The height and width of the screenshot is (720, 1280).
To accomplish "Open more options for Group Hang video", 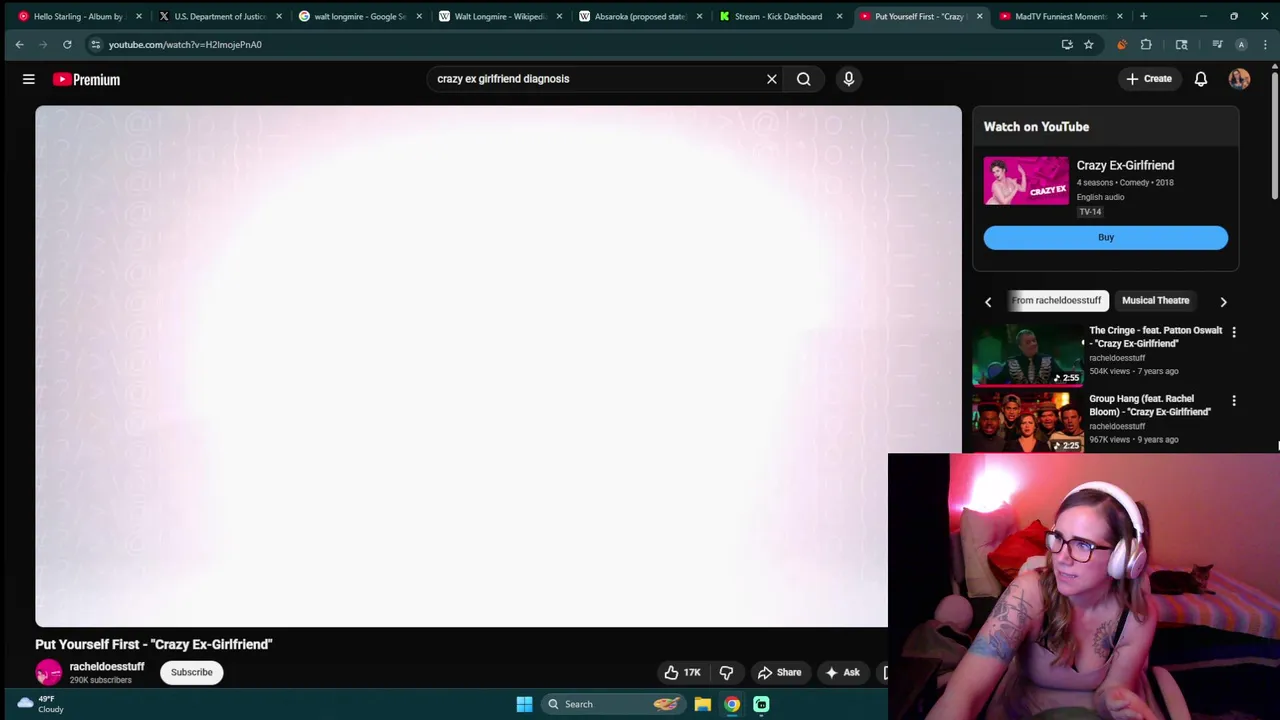I will pyautogui.click(x=1234, y=401).
